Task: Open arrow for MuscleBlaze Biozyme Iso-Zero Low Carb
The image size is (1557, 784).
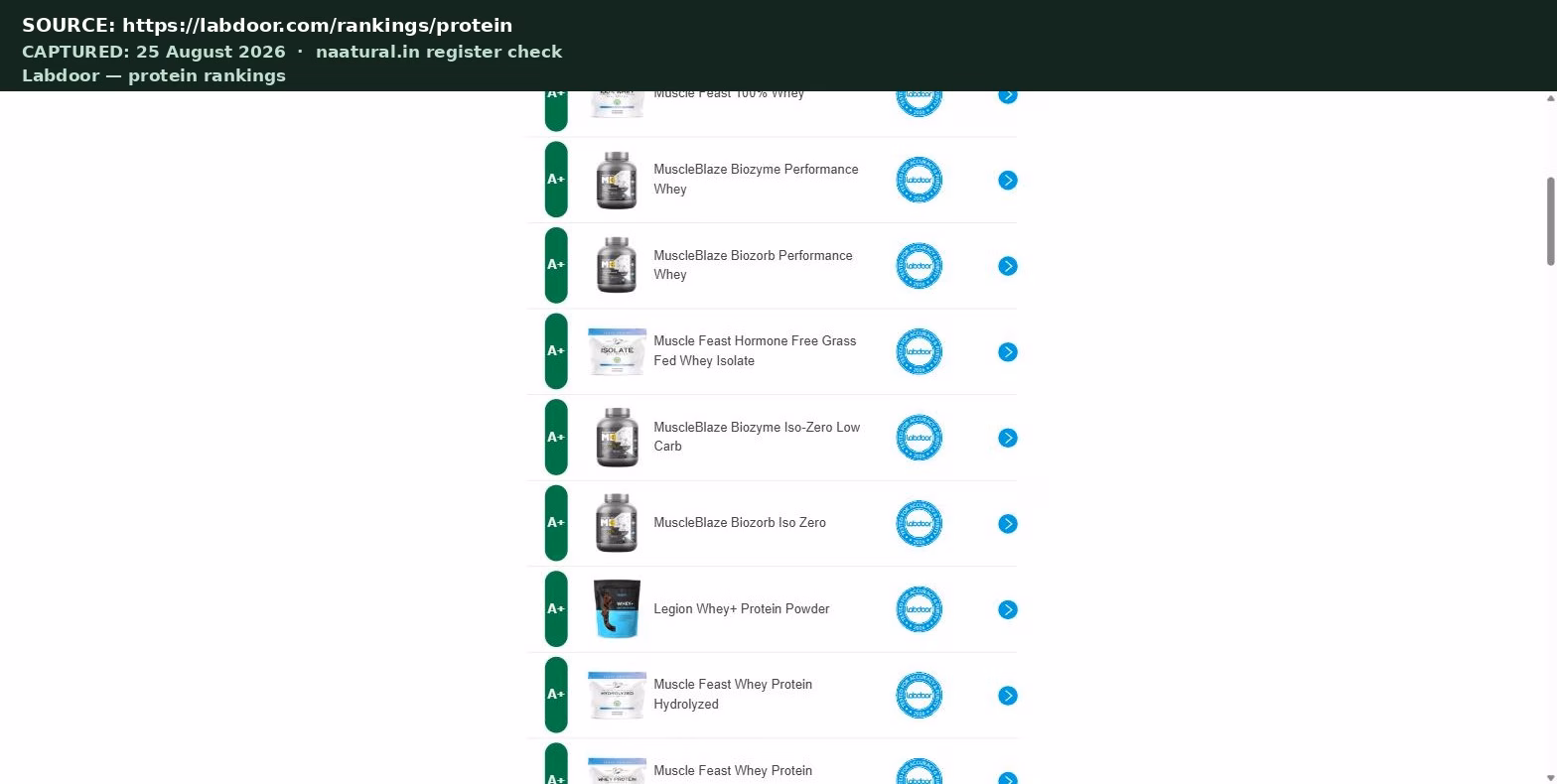Action: pyautogui.click(x=1008, y=438)
